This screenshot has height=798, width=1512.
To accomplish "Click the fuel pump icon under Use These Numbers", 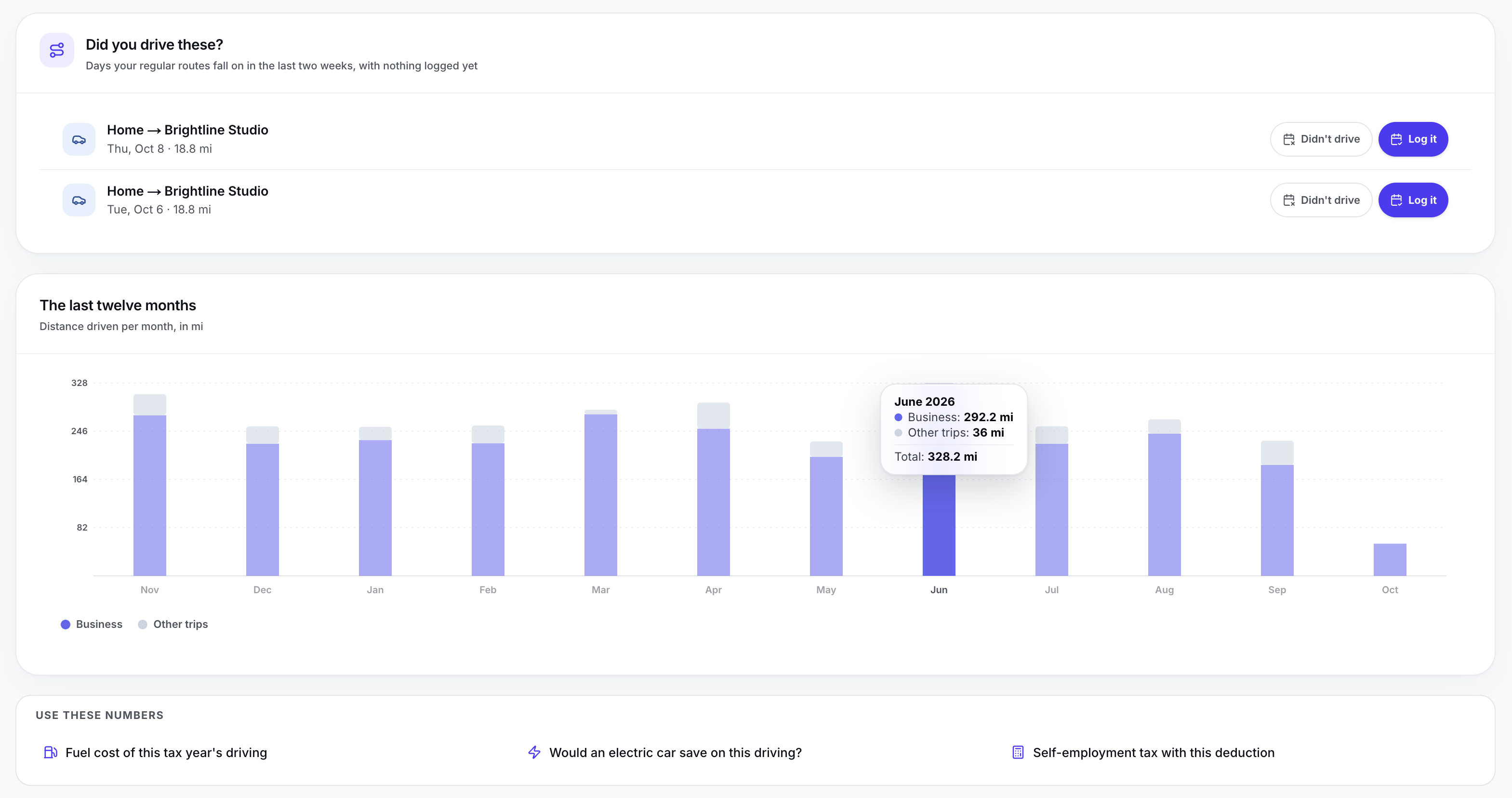I will coord(51,752).
